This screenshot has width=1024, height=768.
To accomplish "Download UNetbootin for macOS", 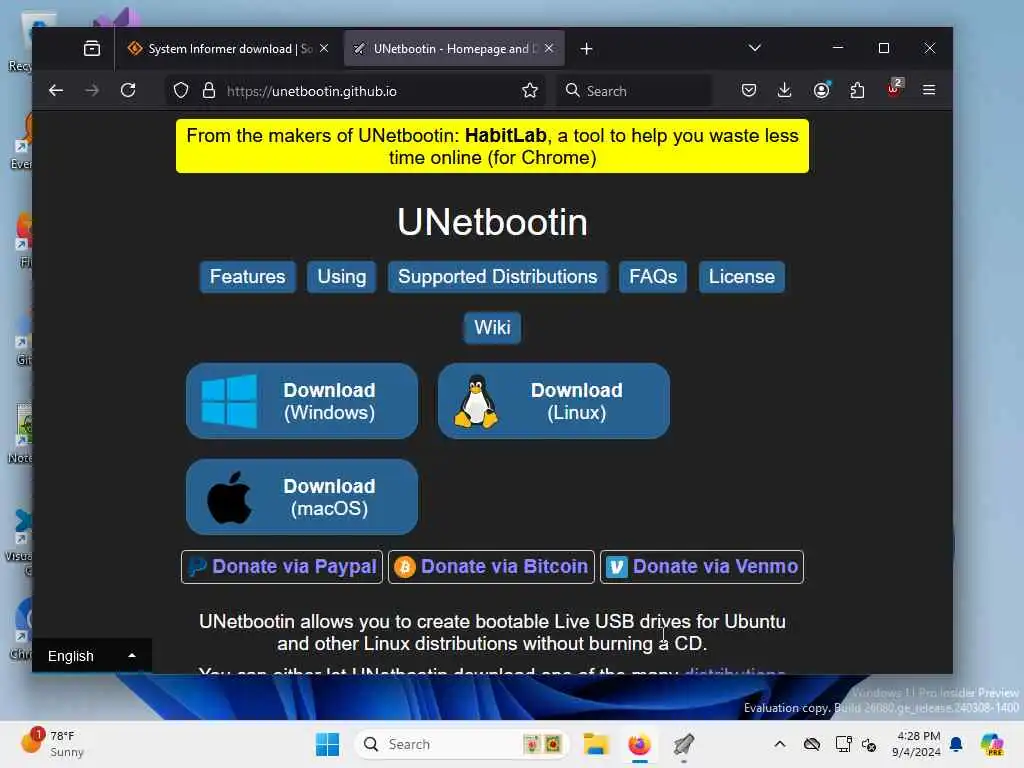I will pyautogui.click(x=302, y=497).
